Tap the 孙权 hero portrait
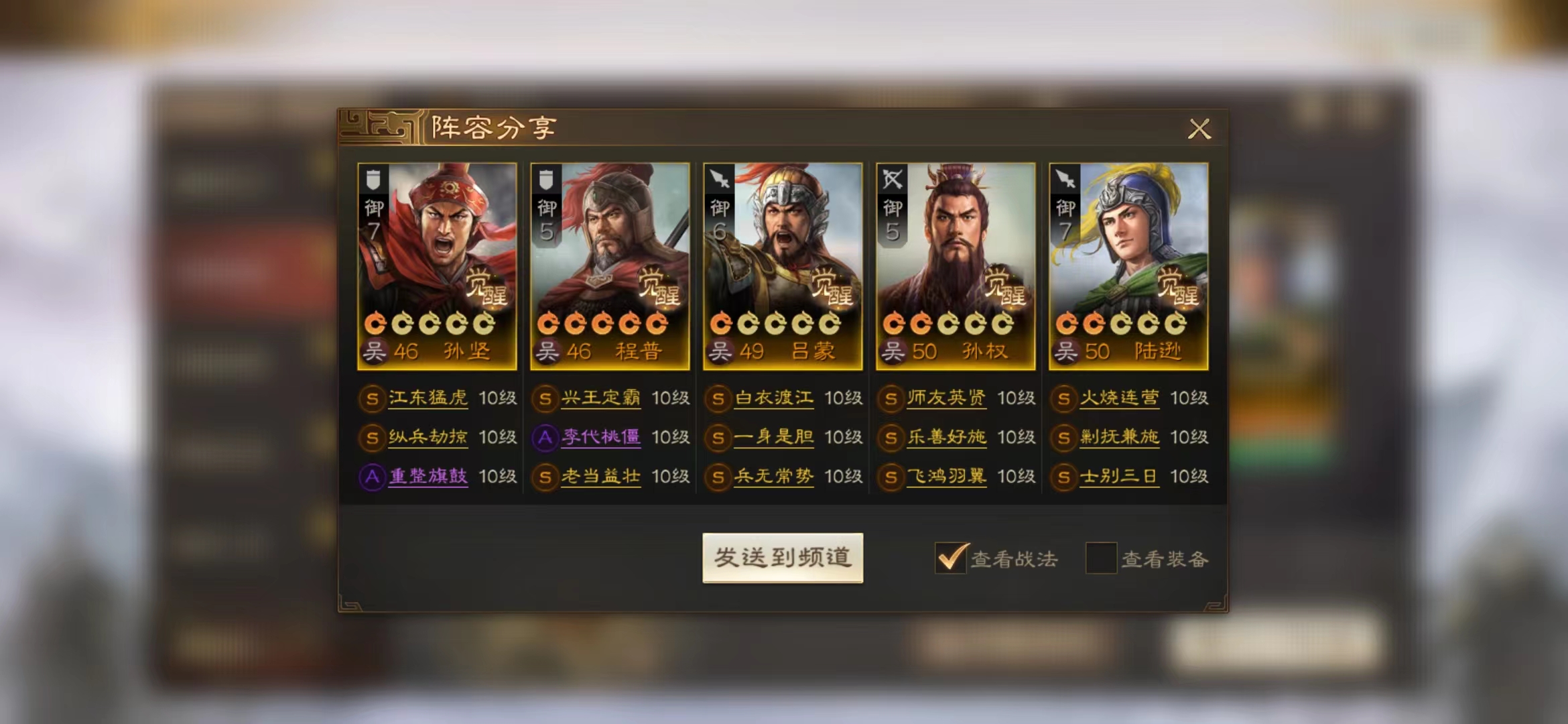1568x724 pixels. click(x=956, y=266)
